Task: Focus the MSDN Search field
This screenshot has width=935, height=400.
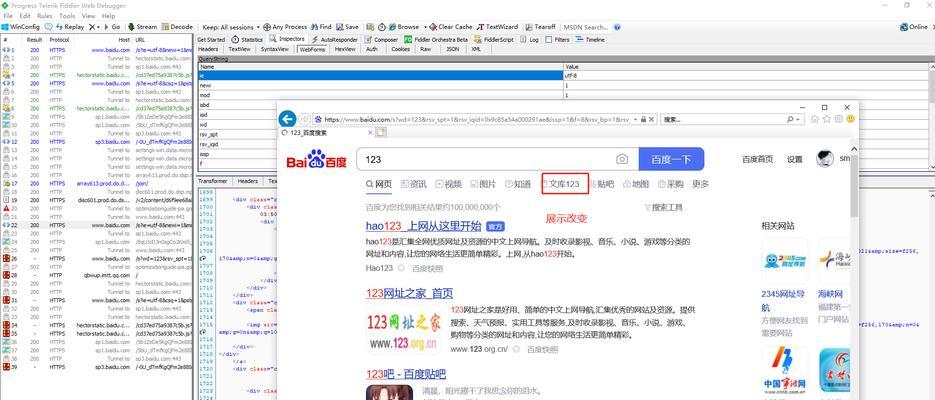Action: 586,27
